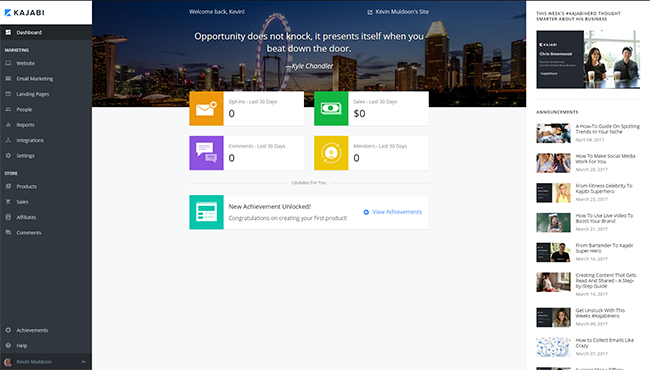Open 'How To Make Social Media Work' article
The height and width of the screenshot is (370, 650).
click(x=605, y=159)
